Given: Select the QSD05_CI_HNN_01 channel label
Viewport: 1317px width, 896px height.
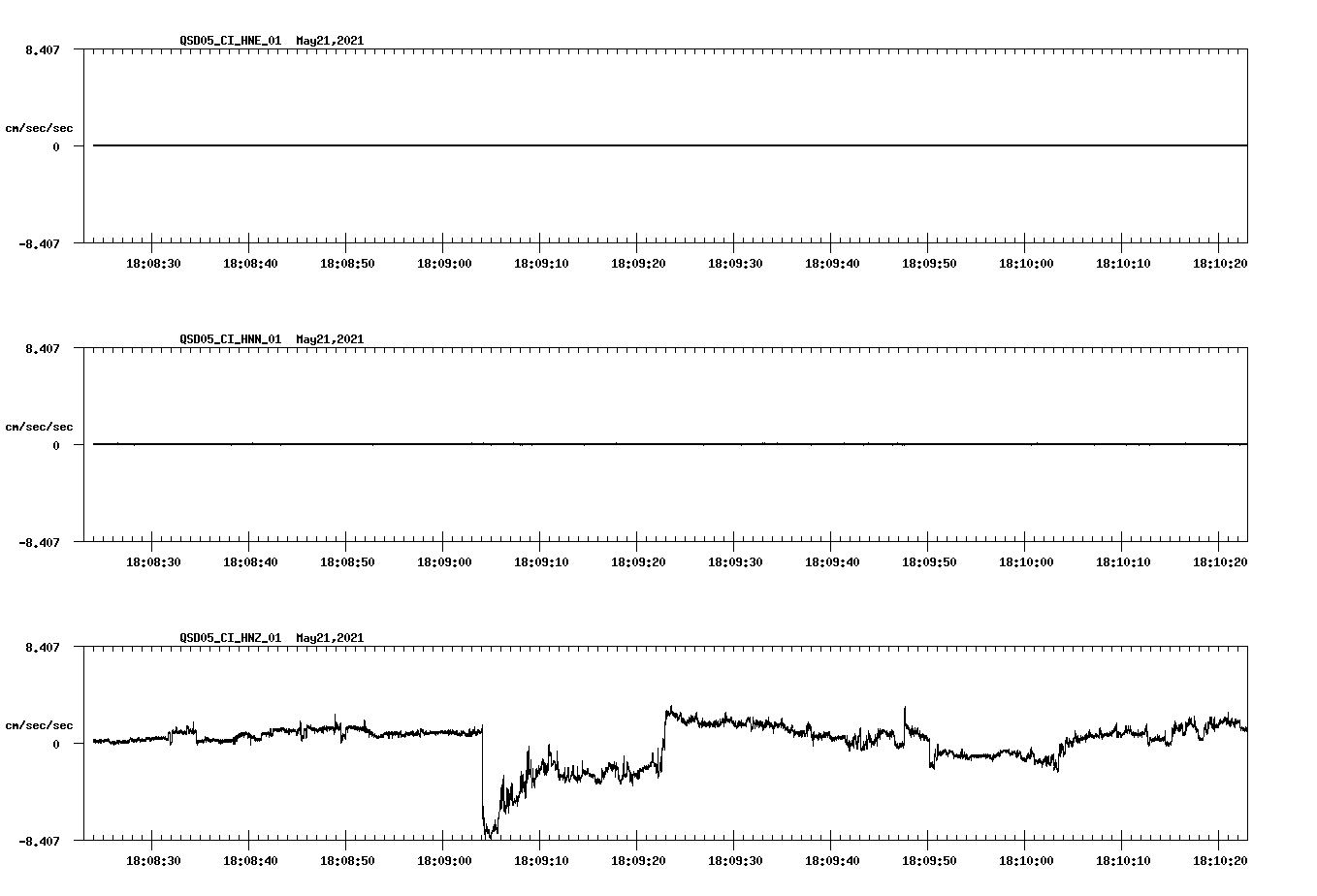Looking at the screenshot, I should point(230,339).
